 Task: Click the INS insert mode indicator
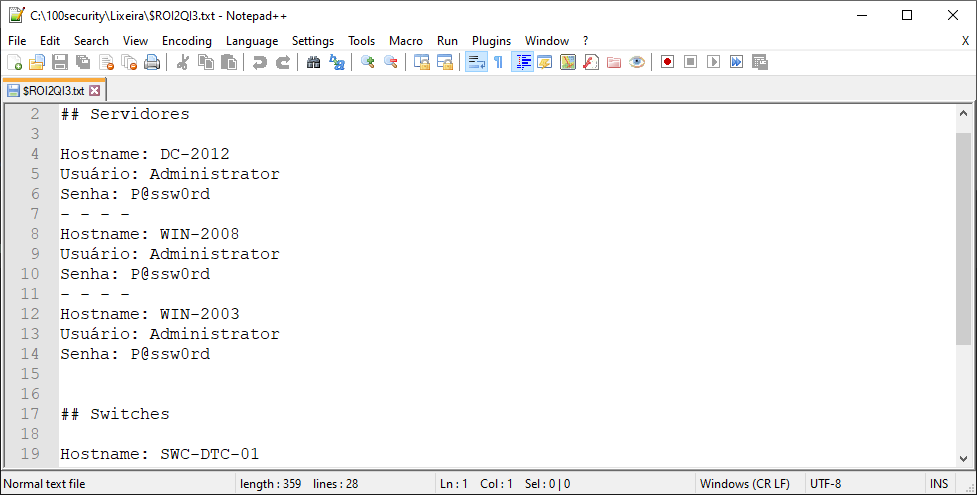939,484
